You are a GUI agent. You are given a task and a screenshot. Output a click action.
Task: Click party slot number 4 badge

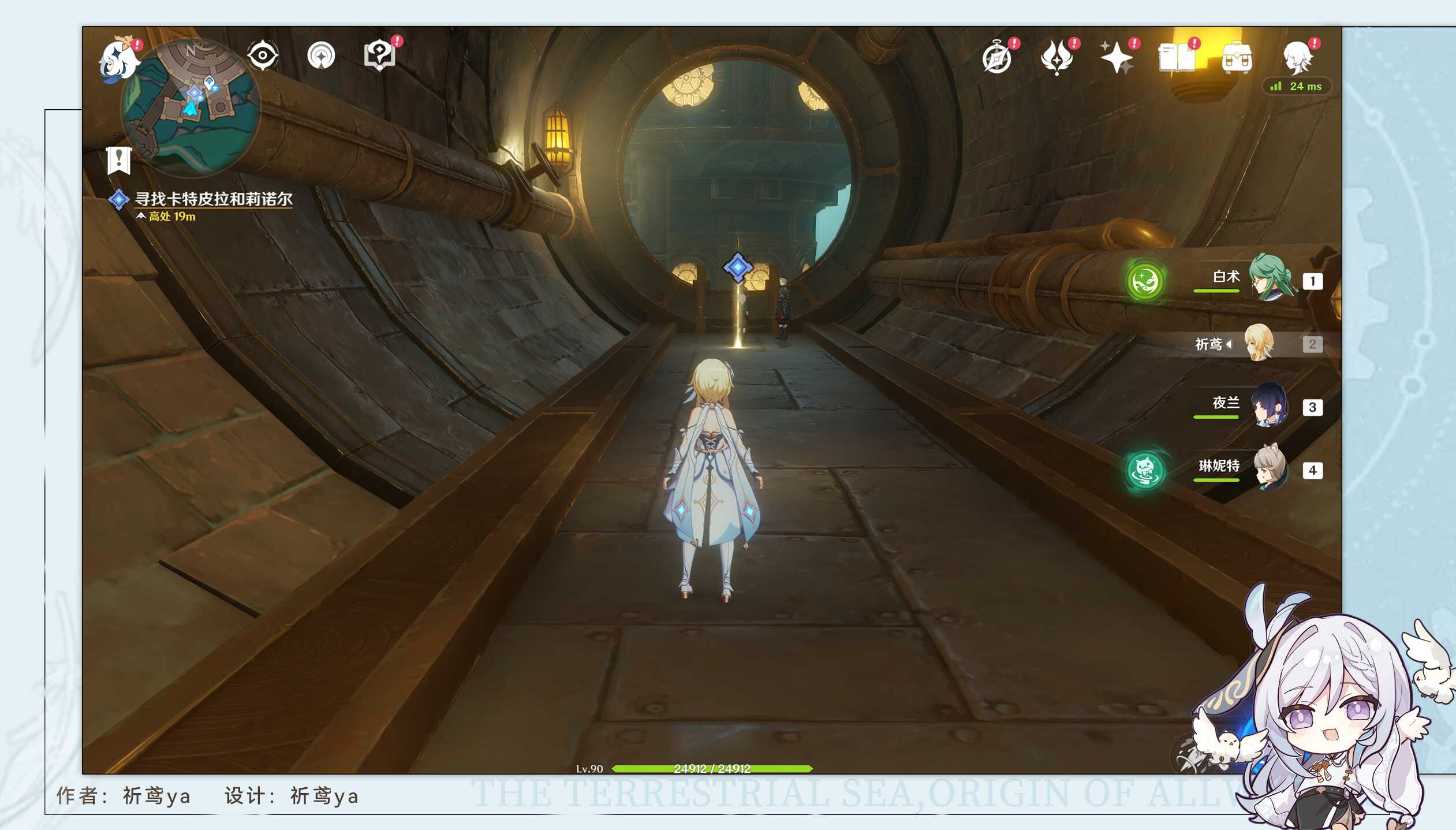coord(1312,470)
